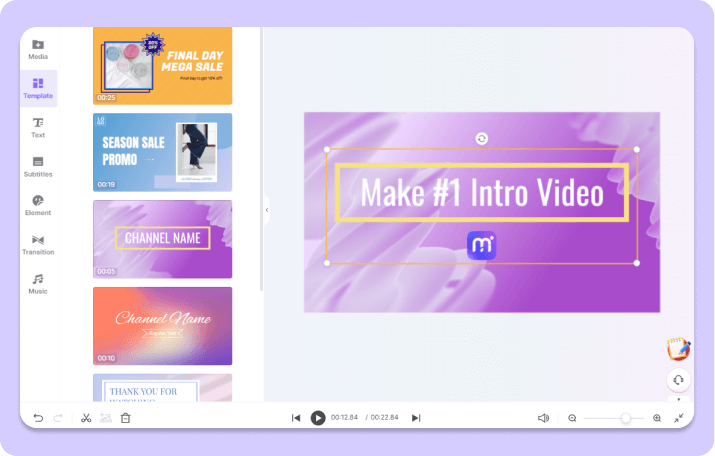The height and width of the screenshot is (456, 715).
Task: Click the total duration 00:22.84
Action: 384,418
